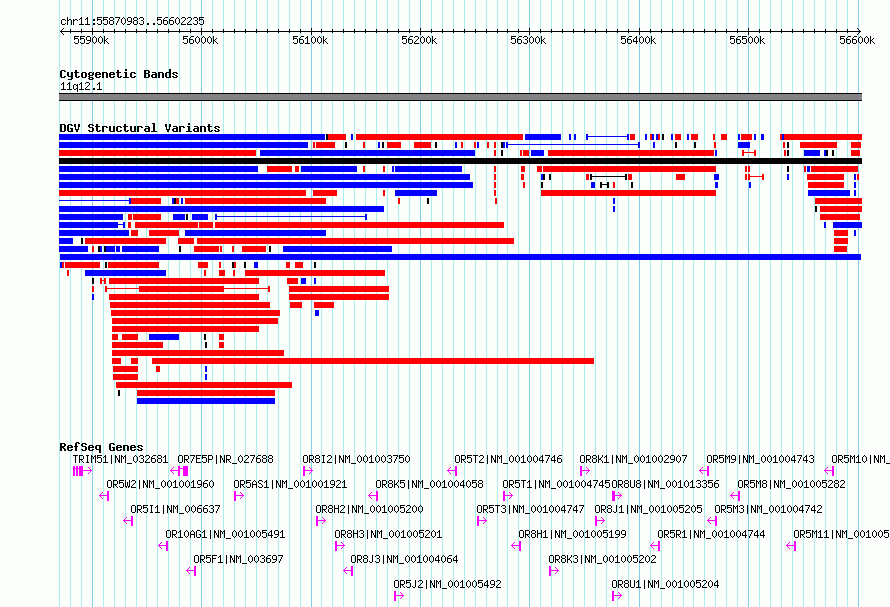Select the OR5F1 gene arrow glyph

point(191,571)
